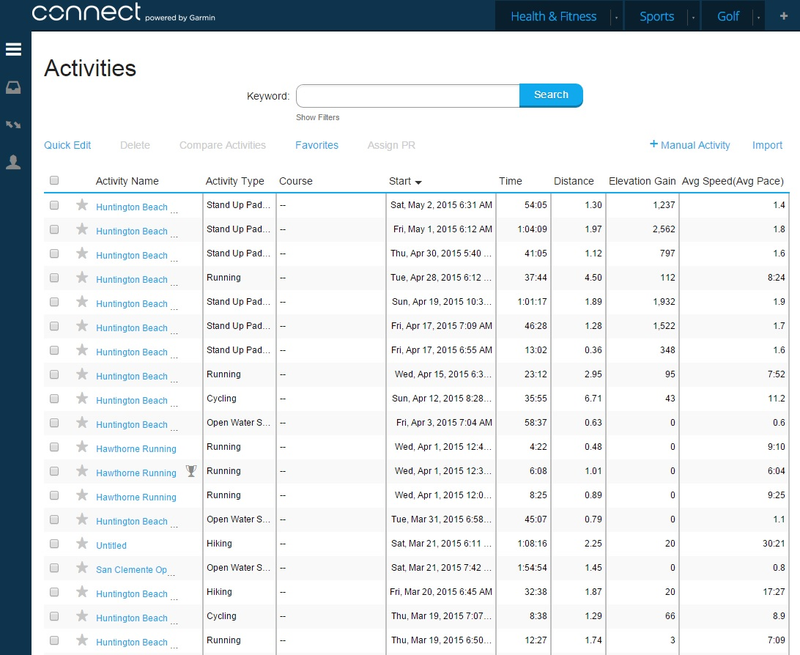Screen dimensions: 800x655
Task: Open the Sports tab
Action: [x=657, y=16]
